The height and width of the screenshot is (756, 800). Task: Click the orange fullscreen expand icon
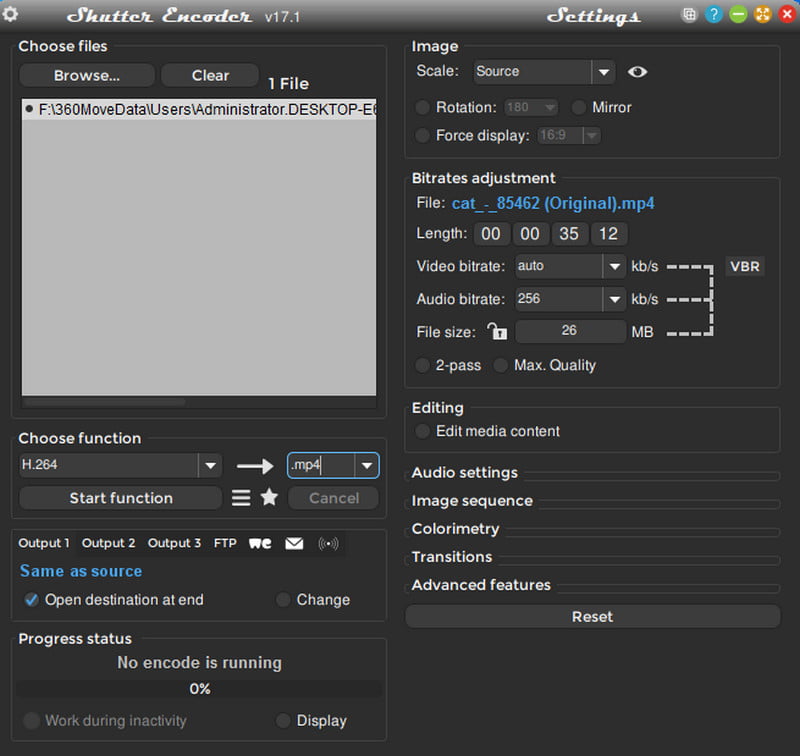point(762,14)
